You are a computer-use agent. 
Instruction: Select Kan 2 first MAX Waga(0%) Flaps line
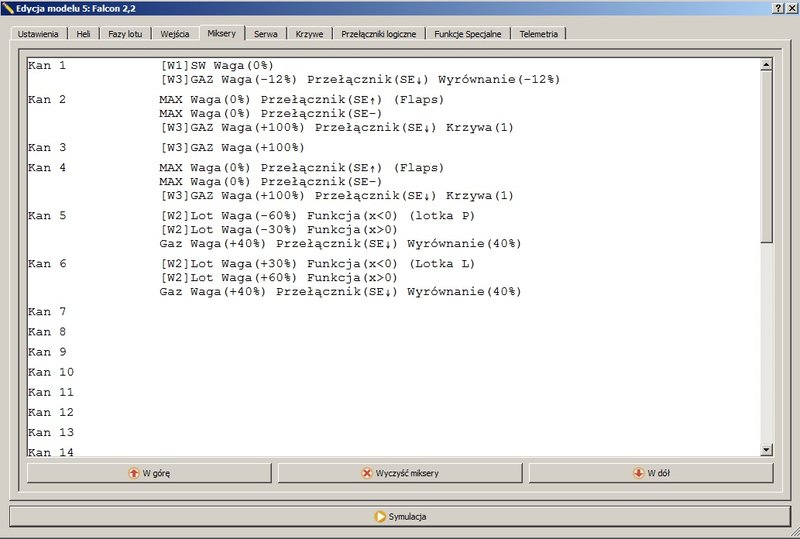point(302,100)
